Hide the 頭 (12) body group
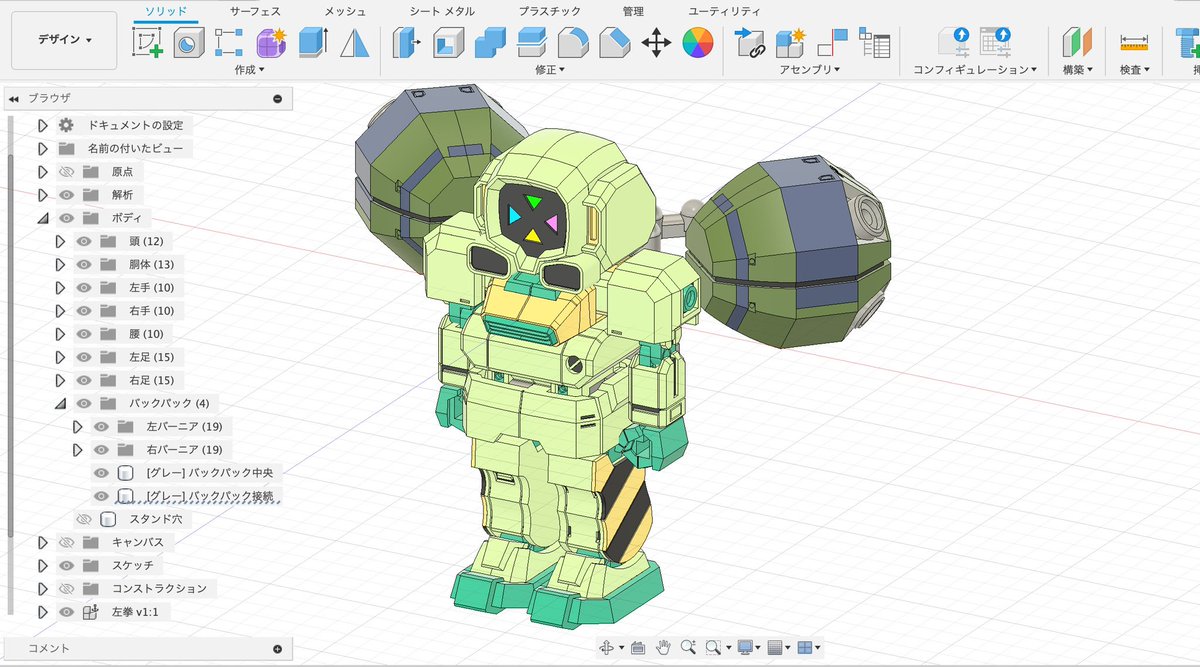 pyautogui.click(x=84, y=241)
